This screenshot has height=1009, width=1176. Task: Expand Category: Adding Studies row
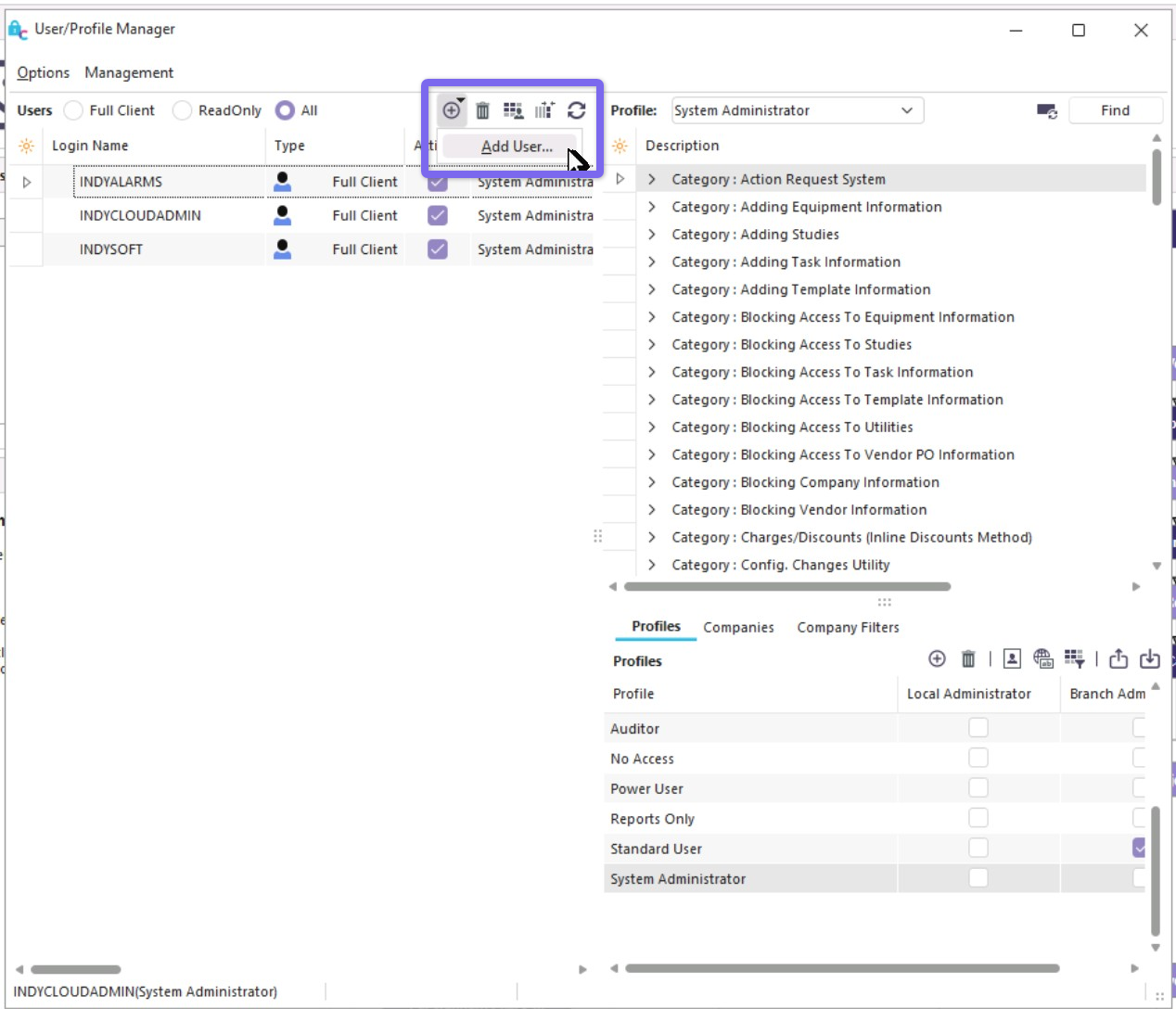[652, 235]
